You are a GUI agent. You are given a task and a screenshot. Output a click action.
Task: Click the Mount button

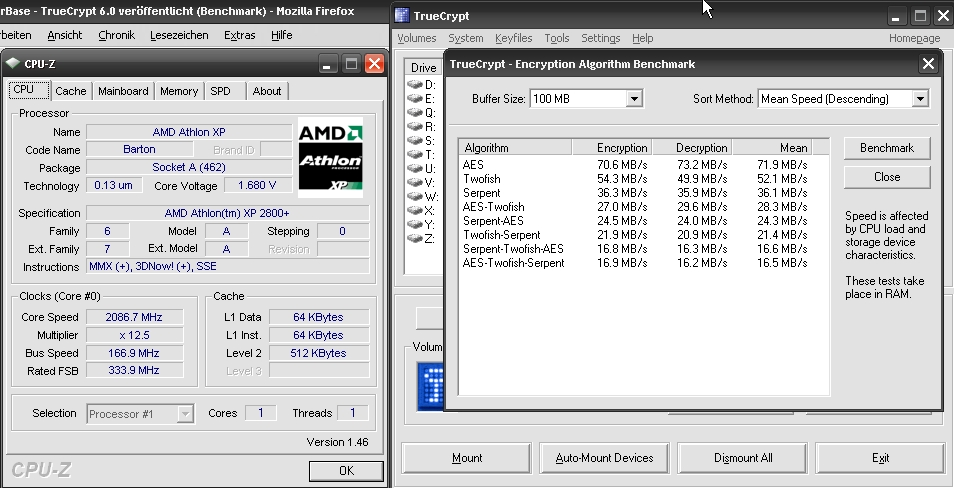click(x=467, y=458)
